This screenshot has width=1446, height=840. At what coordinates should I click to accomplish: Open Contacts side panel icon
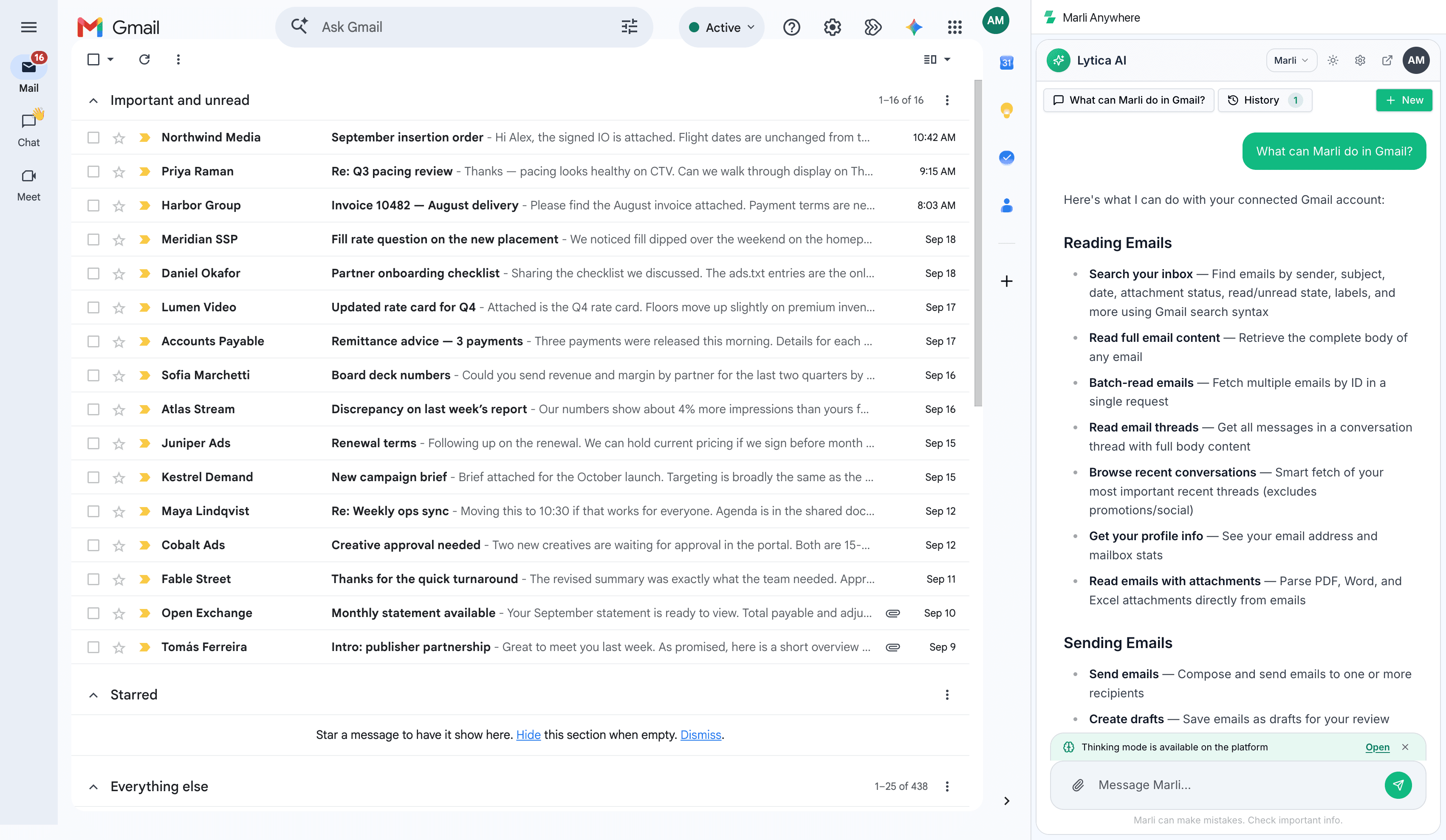click(x=1006, y=205)
